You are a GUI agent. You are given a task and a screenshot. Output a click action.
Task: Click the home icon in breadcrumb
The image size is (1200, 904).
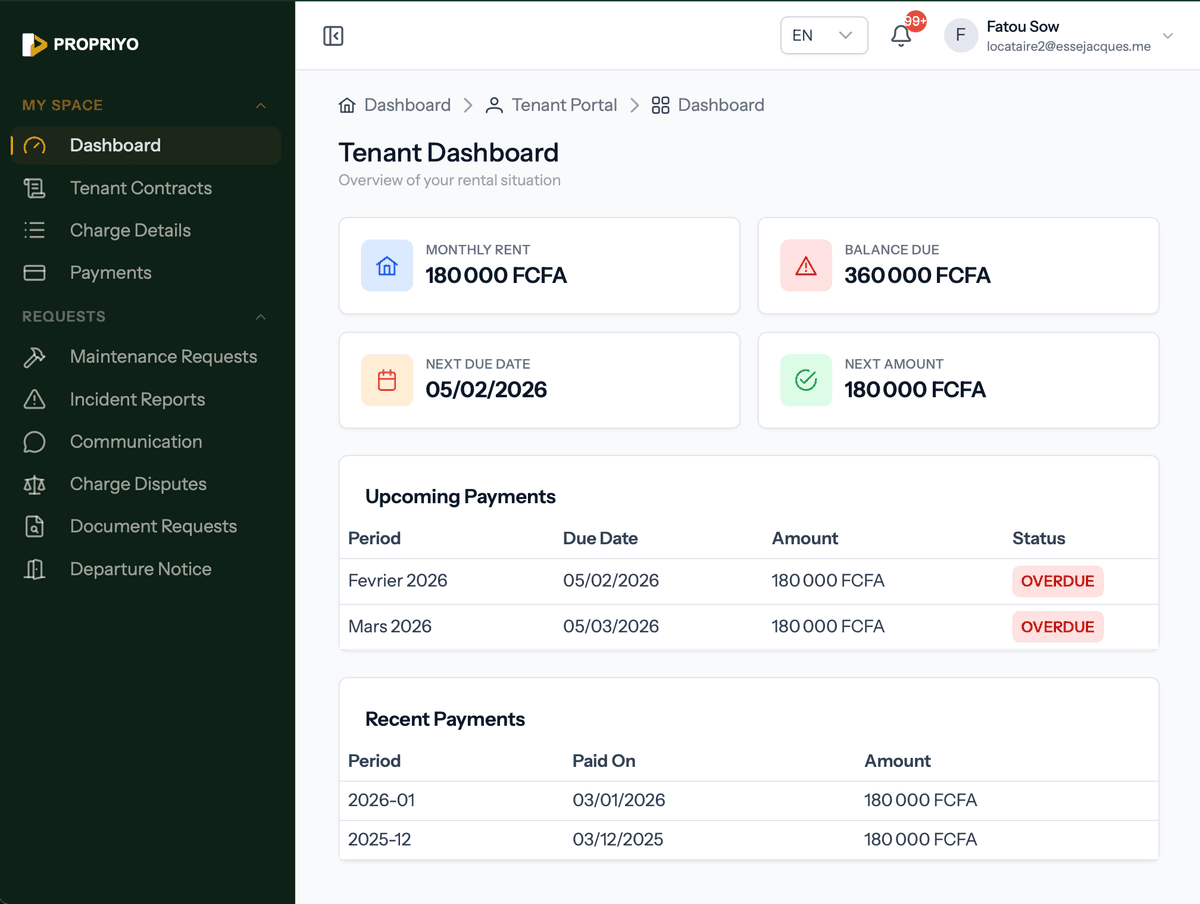(348, 105)
